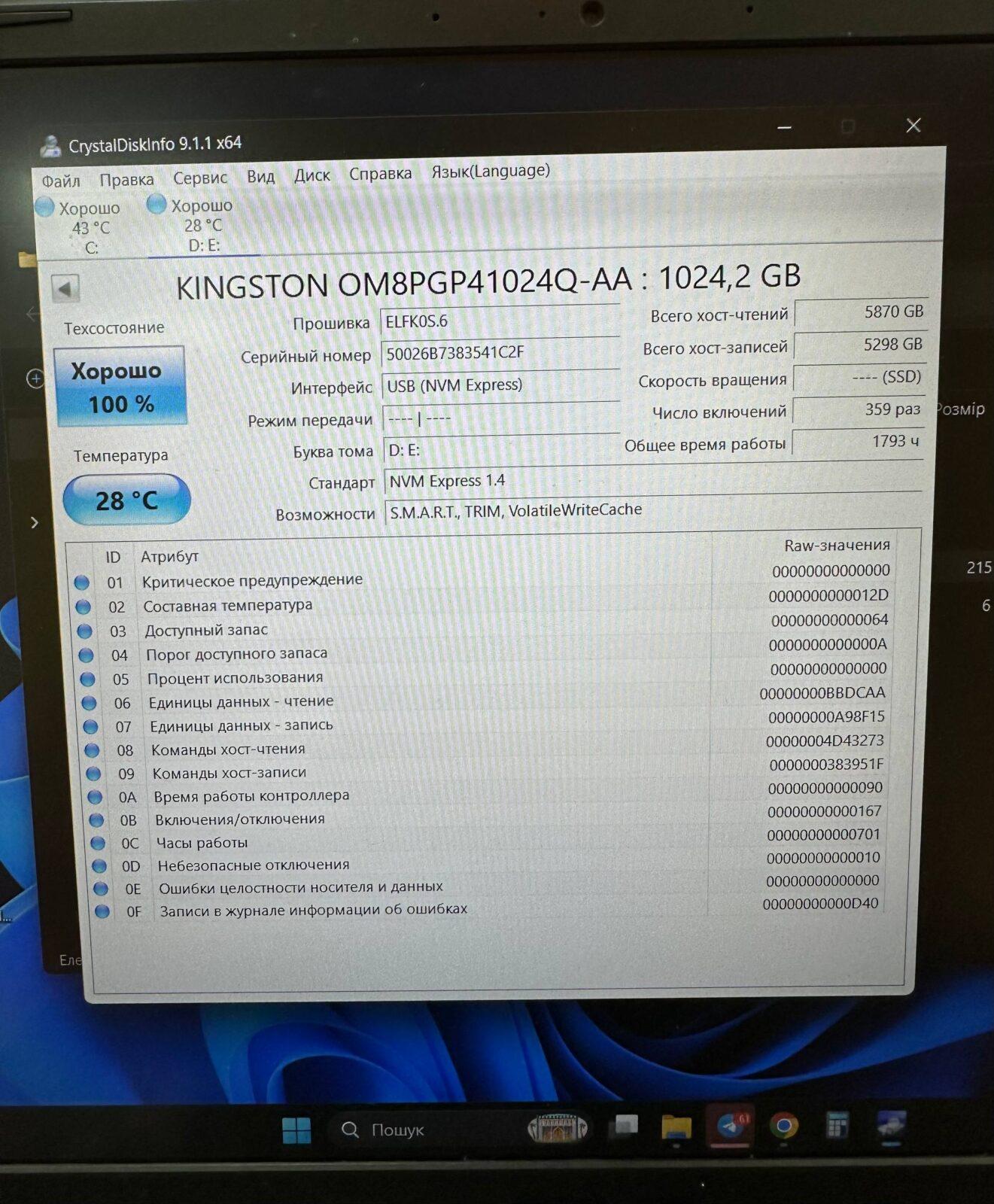Select raw value 00000000A98F15
The width and height of the screenshot is (994, 1204).
(826, 716)
